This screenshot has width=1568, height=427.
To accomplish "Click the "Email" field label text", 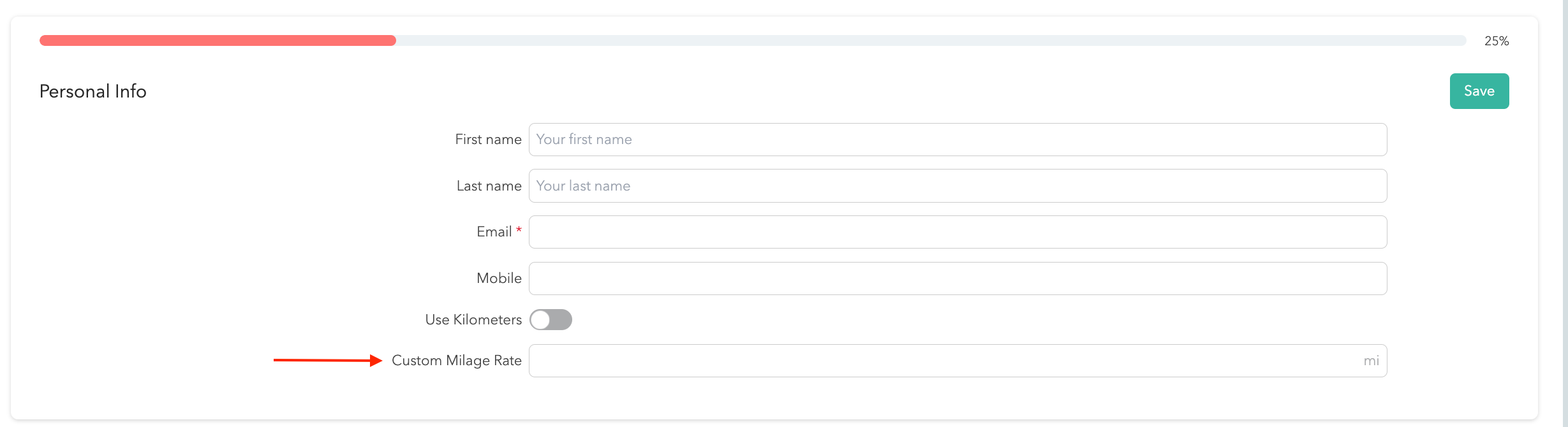I will (x=494, y=232).
